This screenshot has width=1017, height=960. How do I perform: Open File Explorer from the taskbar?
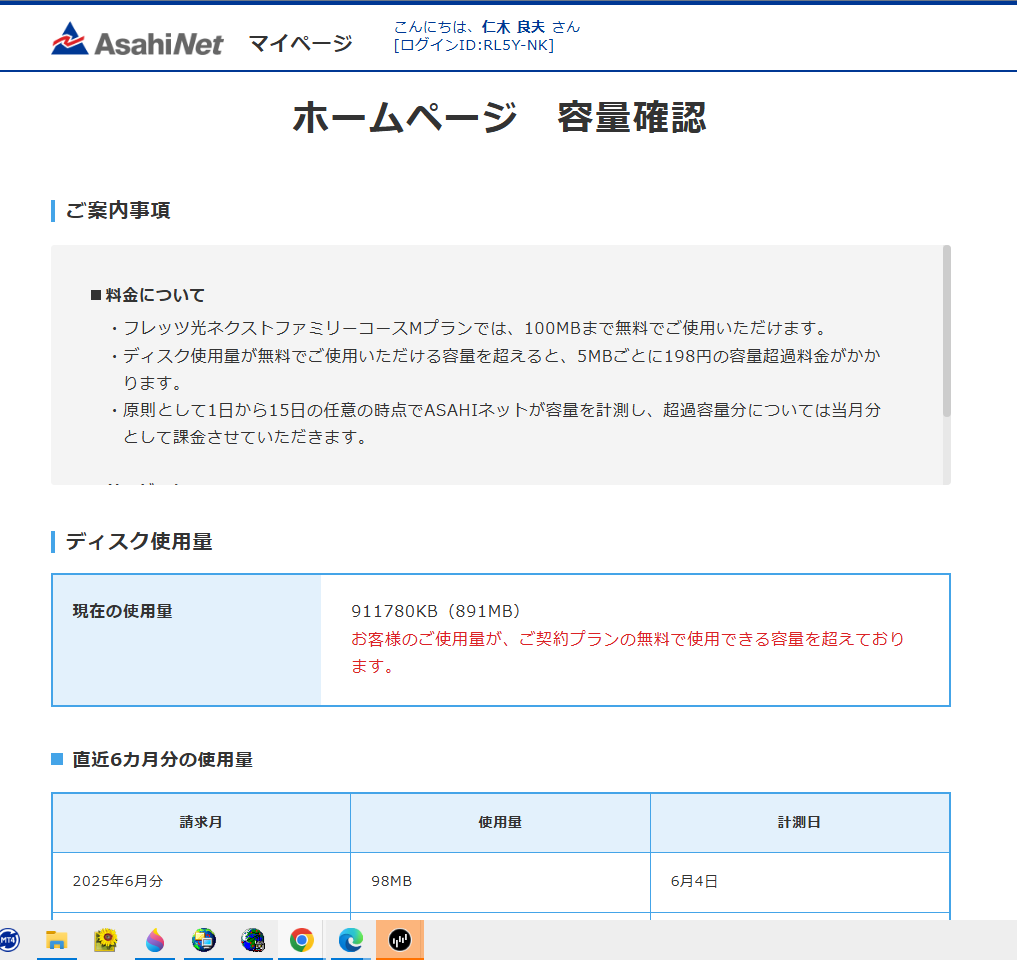point(56,940)
